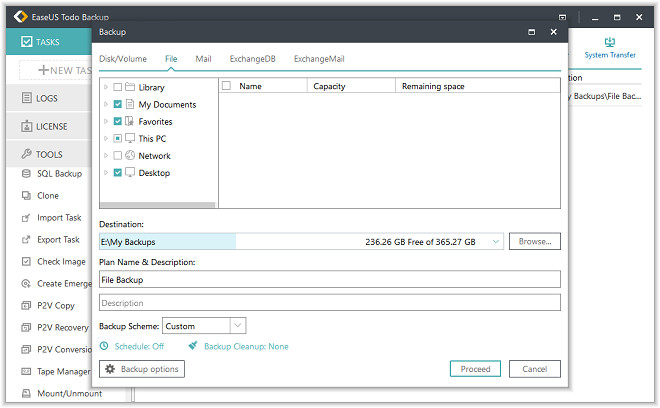Select the File tab
This screenshot has width=660, height=408.
pyautogui.click(x=171, y=59)
